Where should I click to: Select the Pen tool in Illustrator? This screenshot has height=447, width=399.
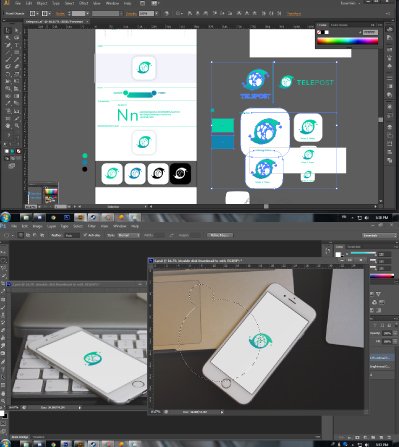click(x=8, y=45)
